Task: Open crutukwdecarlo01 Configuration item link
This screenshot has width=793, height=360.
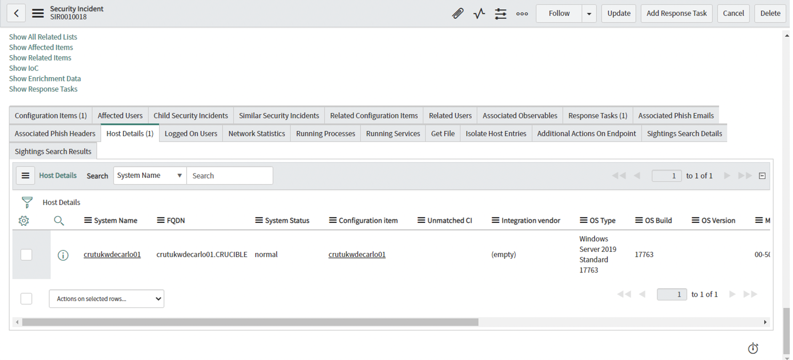Action: (x=357, y=255)
